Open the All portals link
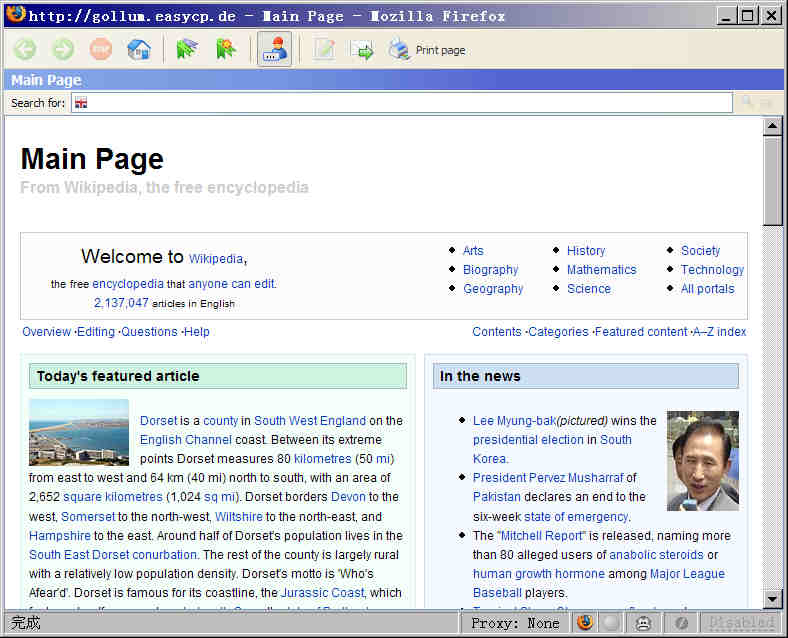The image size is (788, 638). point(708,289)
